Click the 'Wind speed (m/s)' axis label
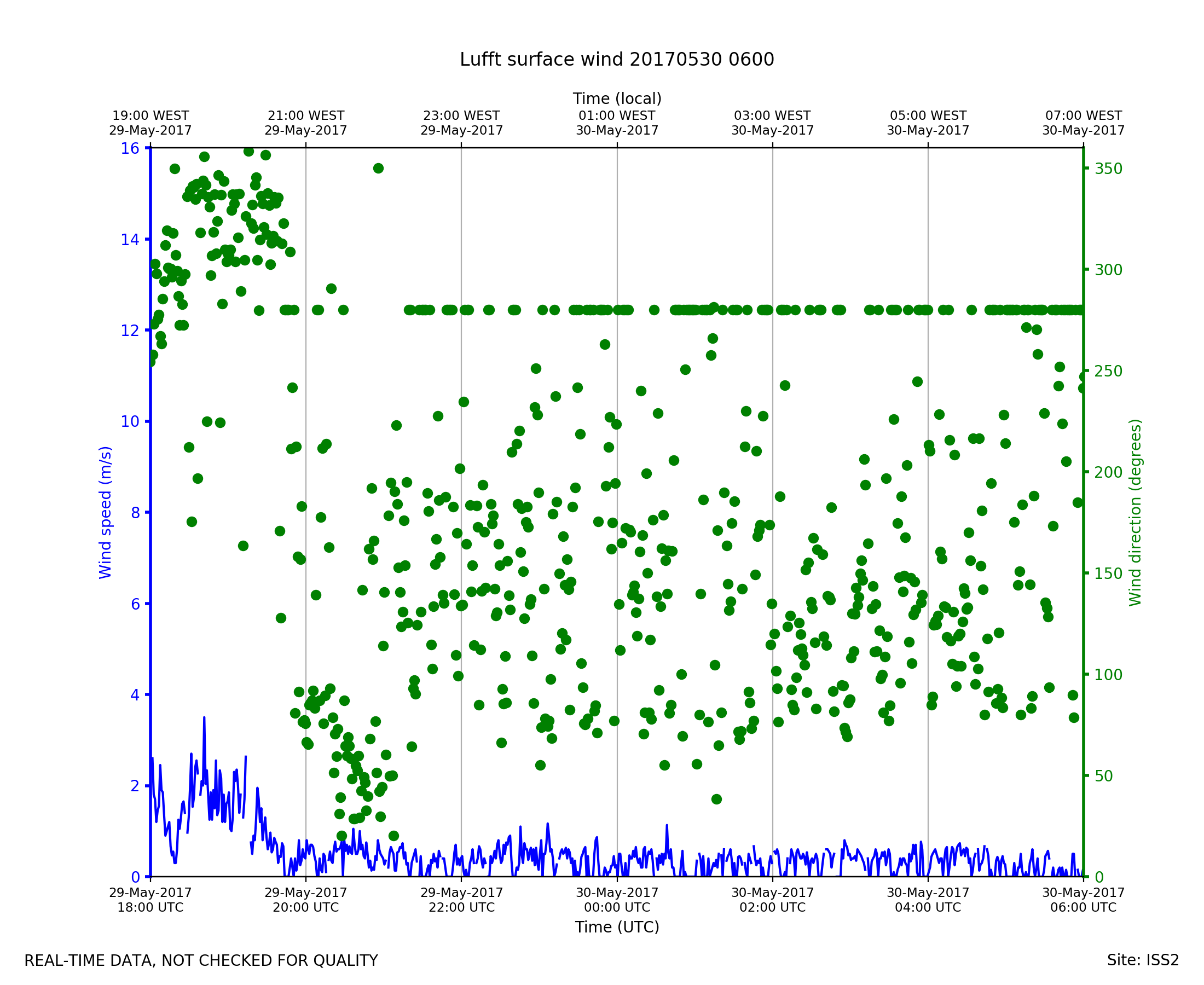 coord(106,512)
